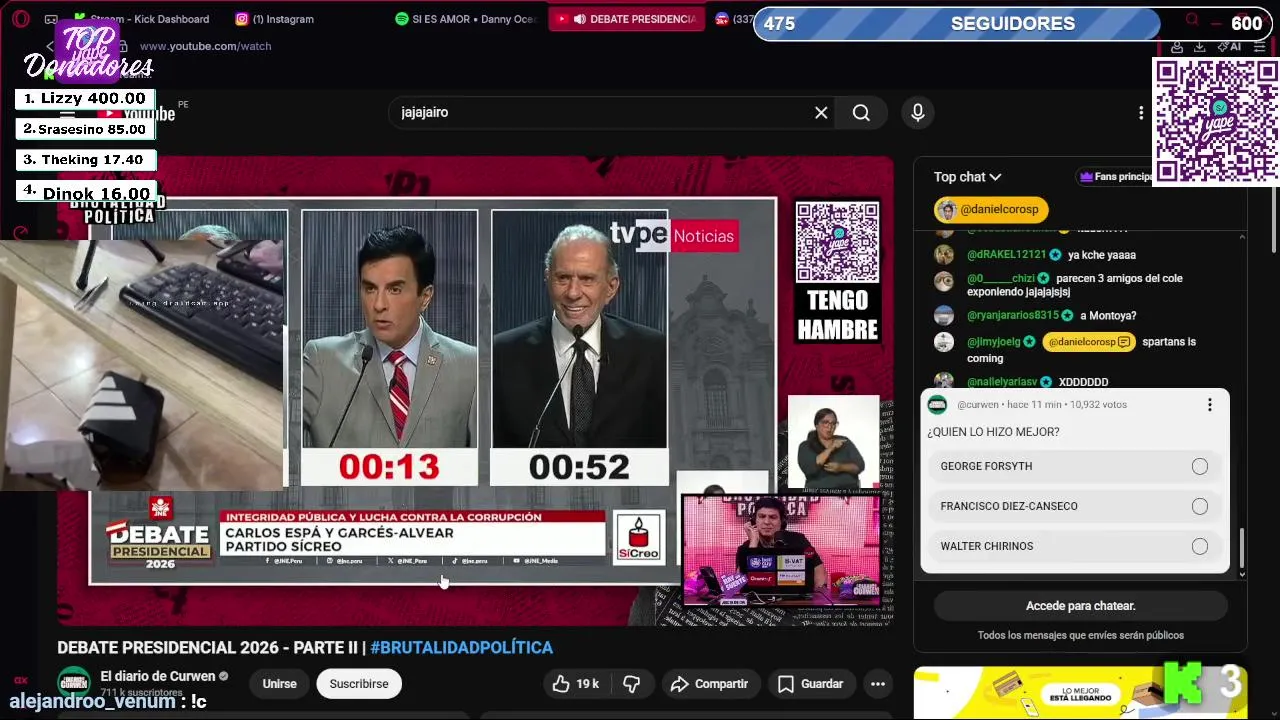Select the DEBATE PRESIDENCIAL YouTube tab

click(x=627, y=19)
